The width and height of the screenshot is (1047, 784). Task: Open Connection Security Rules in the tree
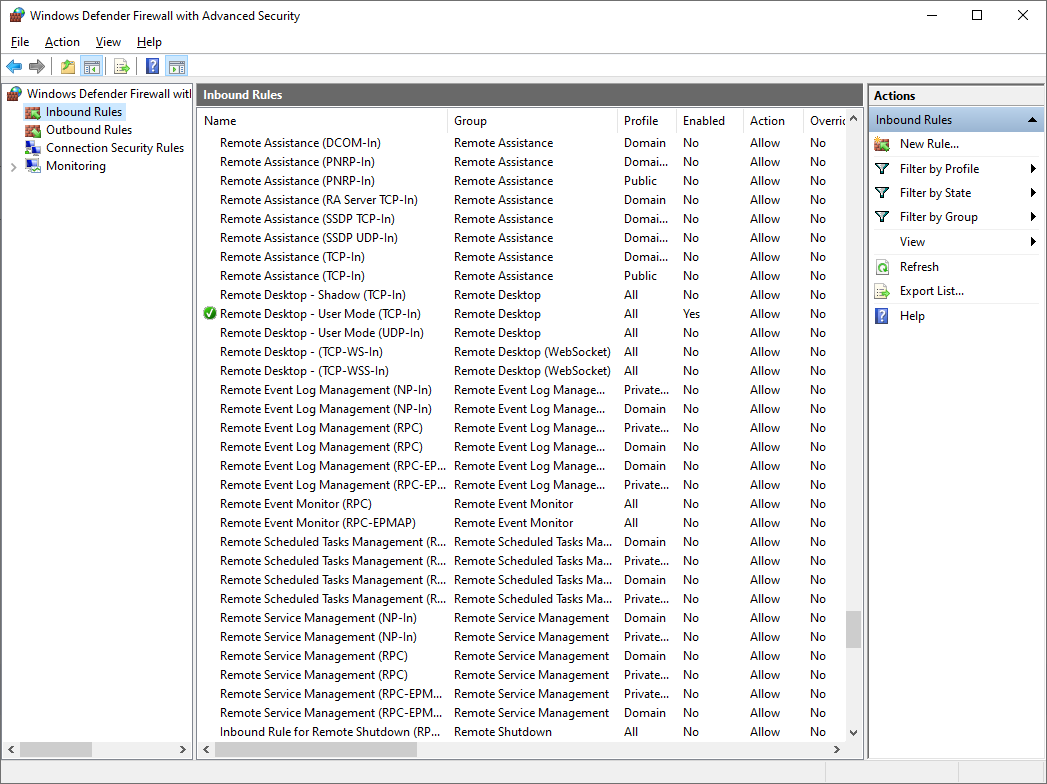114,148
